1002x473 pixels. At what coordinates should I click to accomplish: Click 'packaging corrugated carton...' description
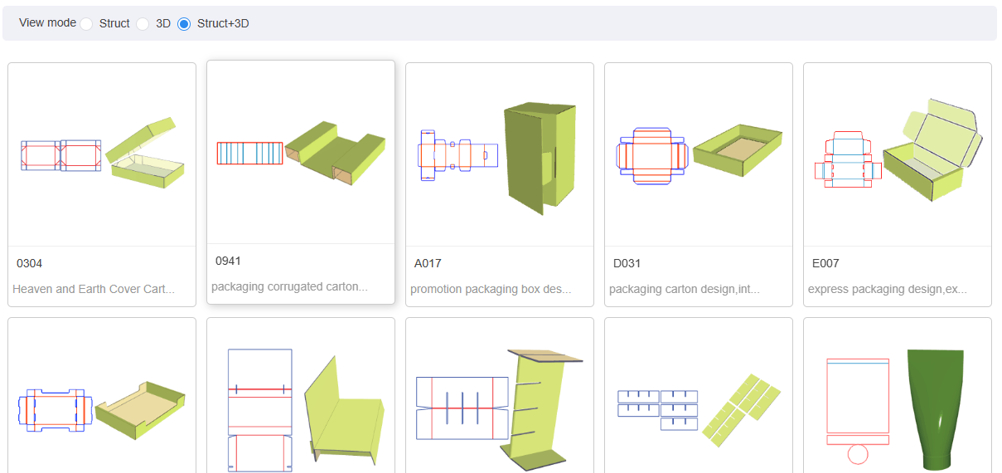pos(289,286)
